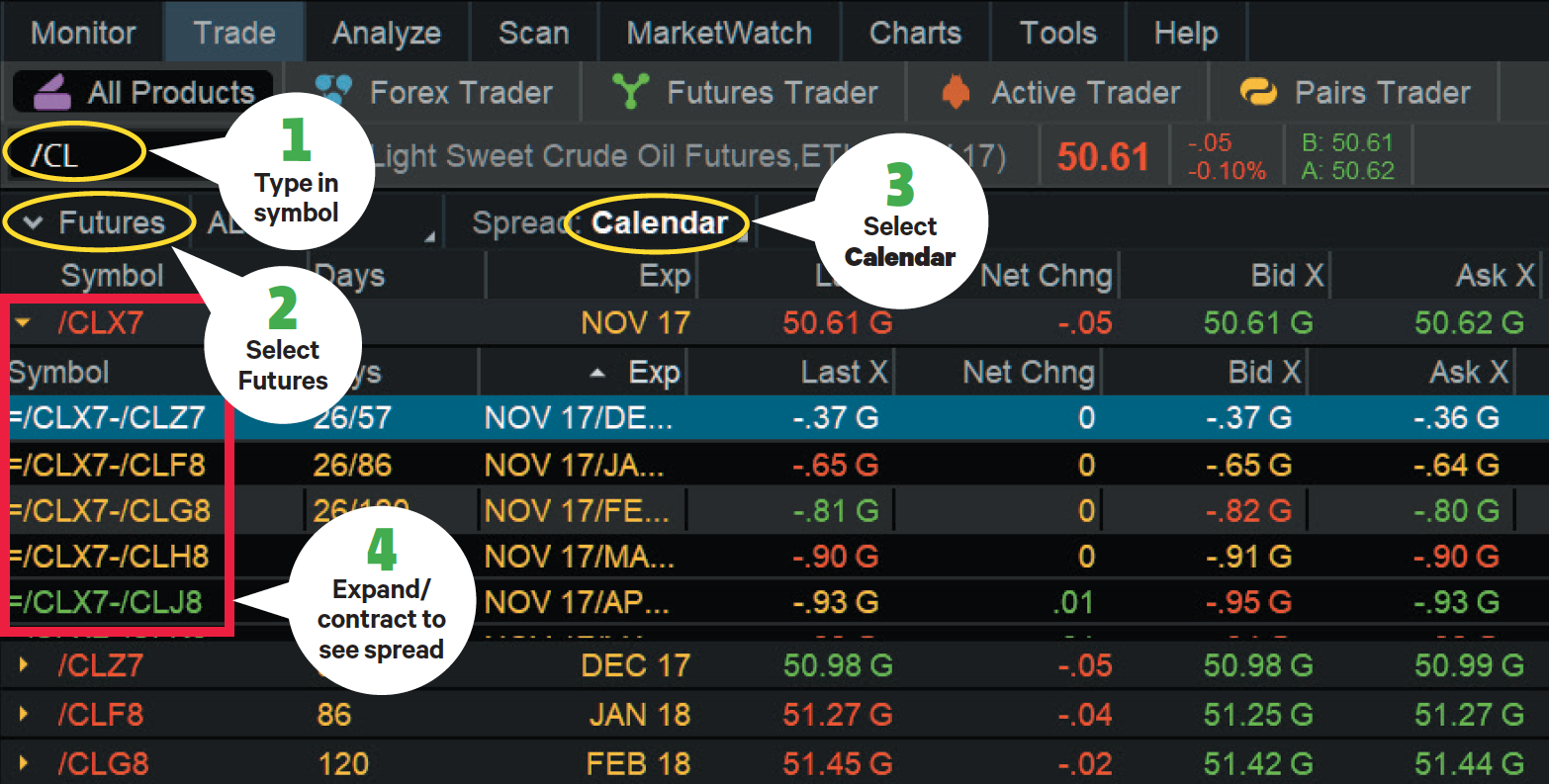Expand the /CLF8 futures row

[24, 715]
